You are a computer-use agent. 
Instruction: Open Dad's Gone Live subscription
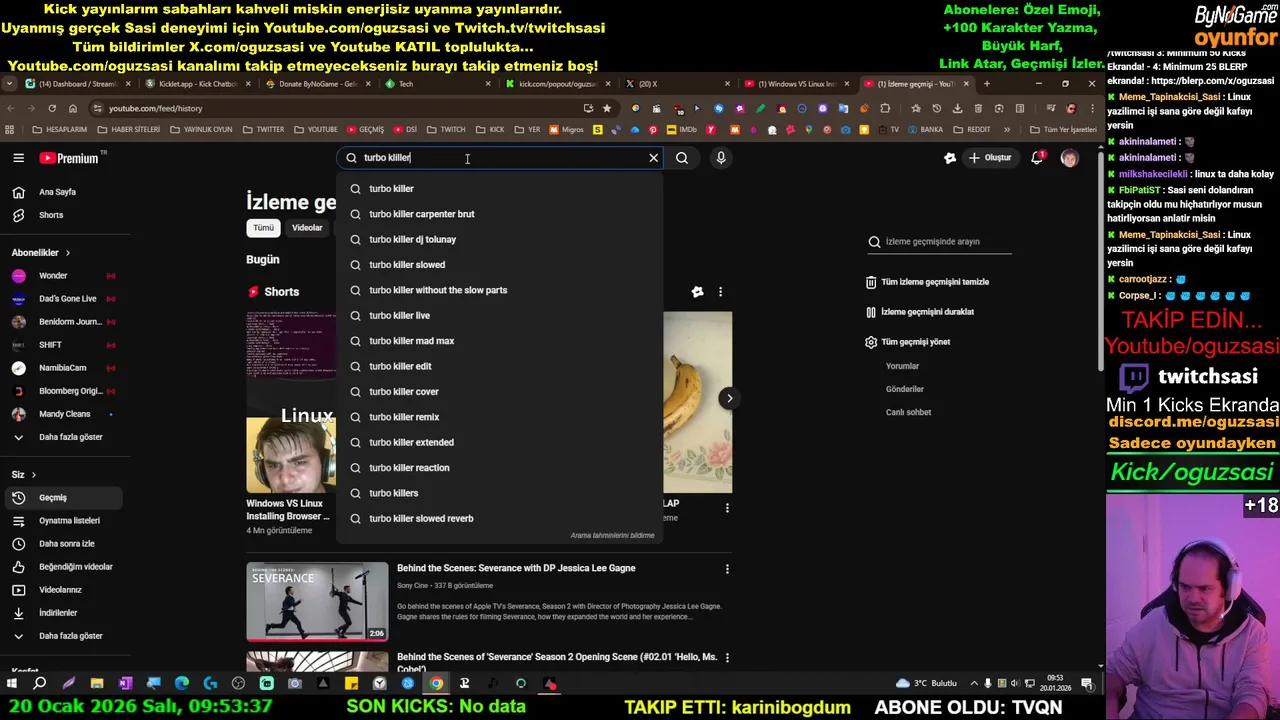tap(65, 299)
